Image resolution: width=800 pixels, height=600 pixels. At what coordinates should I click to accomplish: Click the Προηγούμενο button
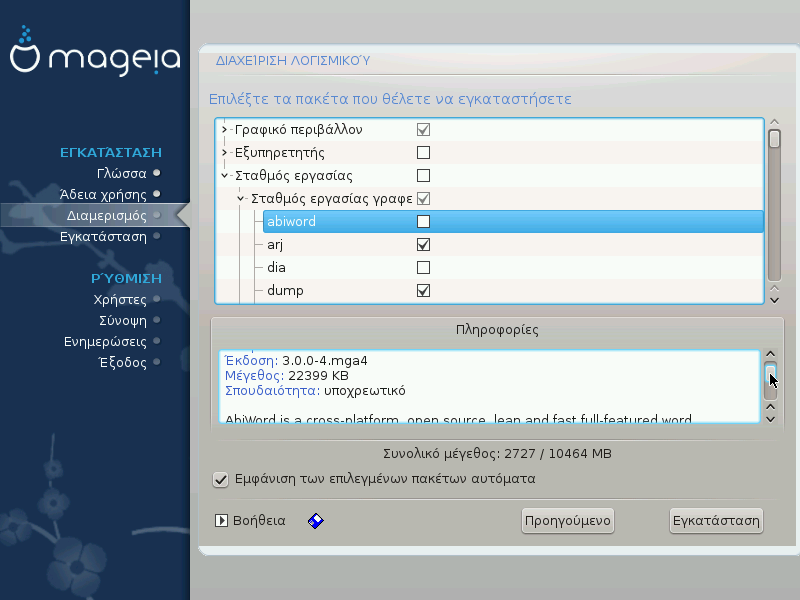point(568,521)
